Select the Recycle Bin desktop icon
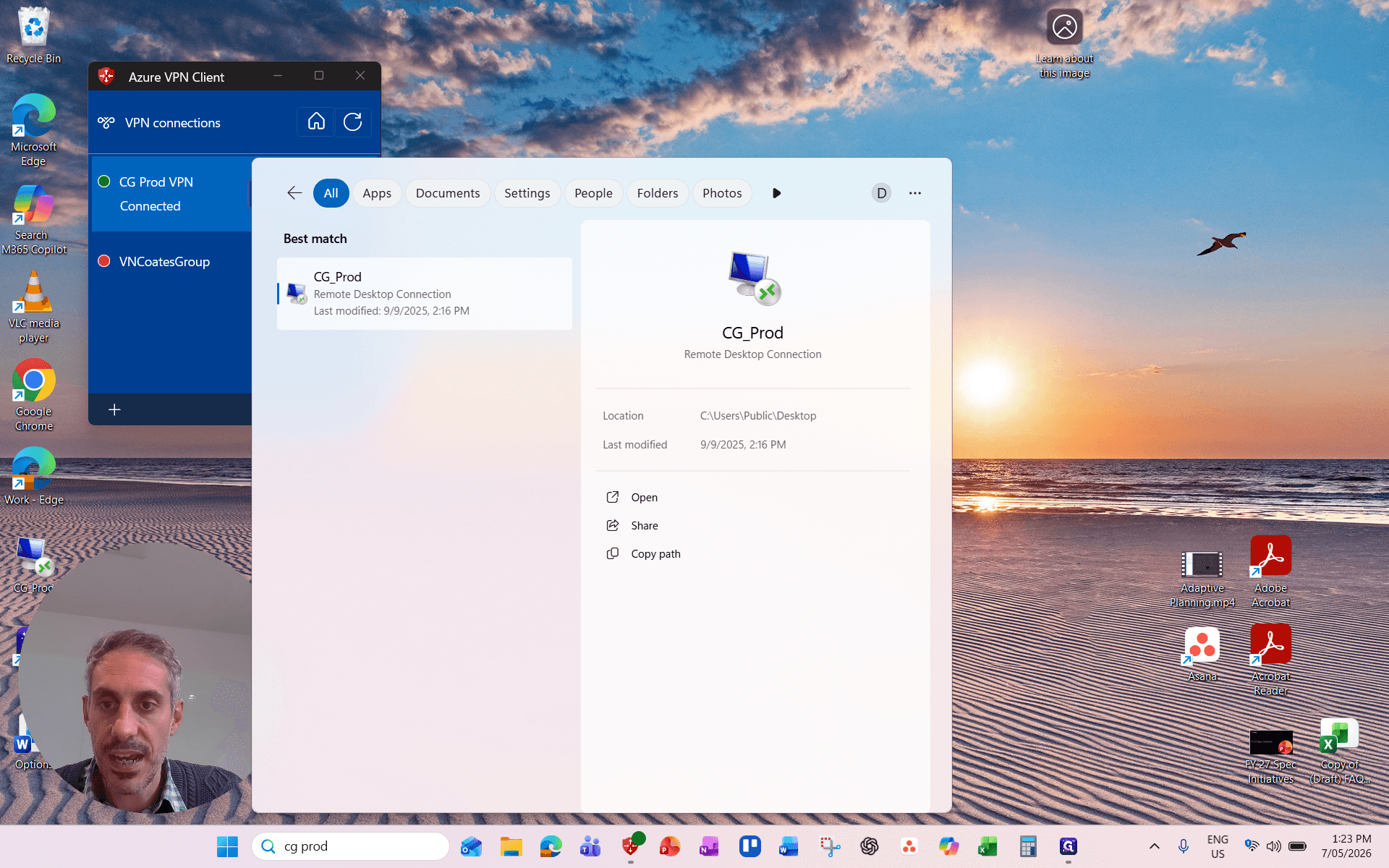Screen dimensions: 1389x868 point(33,35)
